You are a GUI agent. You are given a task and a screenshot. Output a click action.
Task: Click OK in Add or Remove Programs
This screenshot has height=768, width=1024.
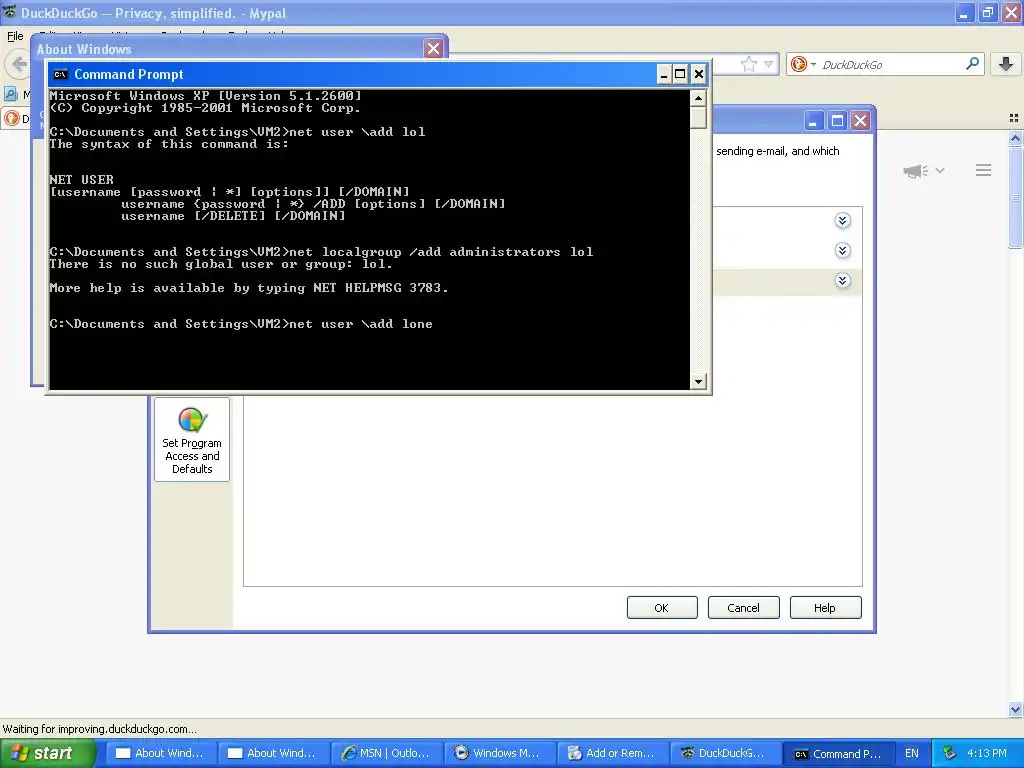[662, 608]
